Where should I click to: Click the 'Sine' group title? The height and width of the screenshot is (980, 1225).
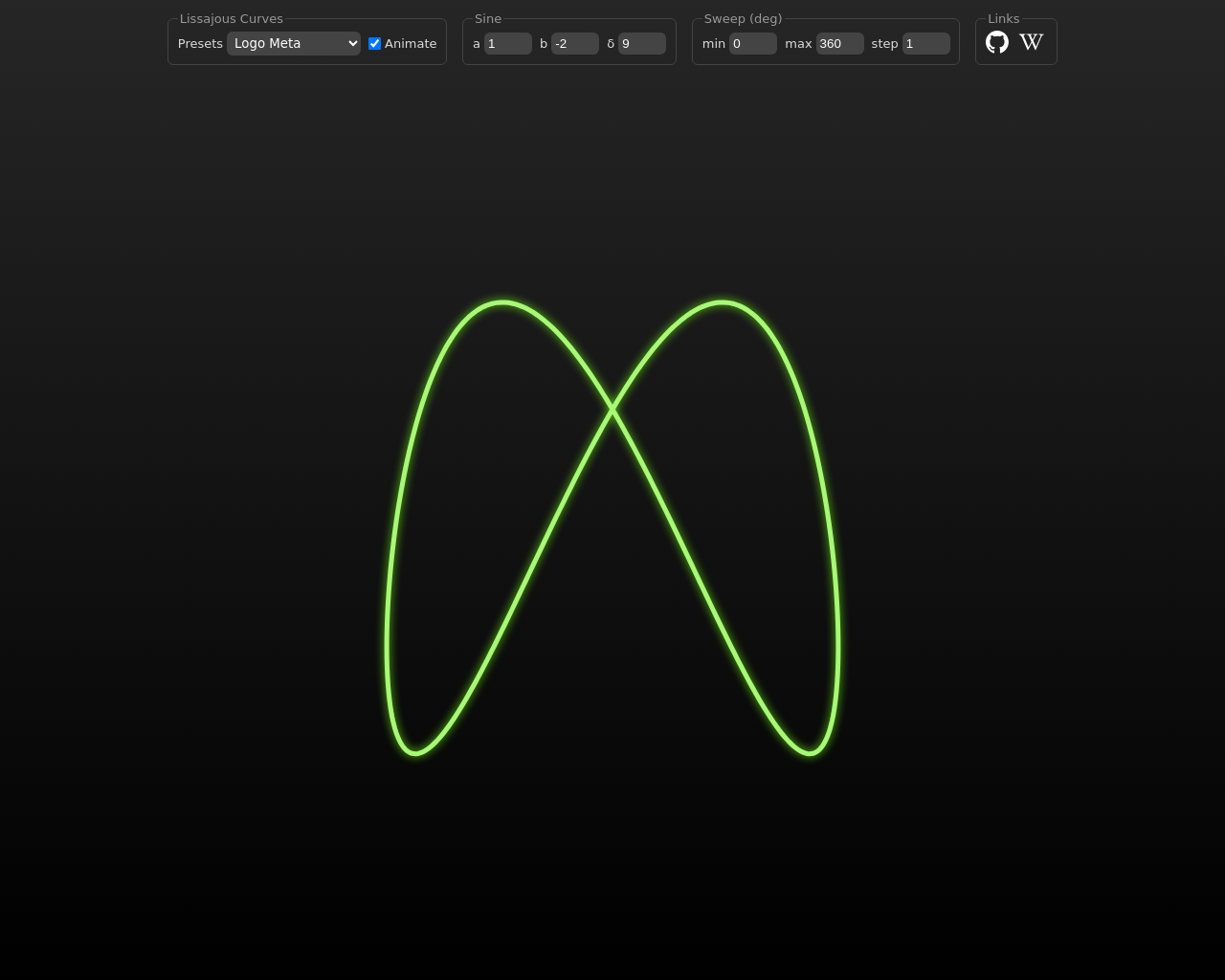[x=488, y=18]
